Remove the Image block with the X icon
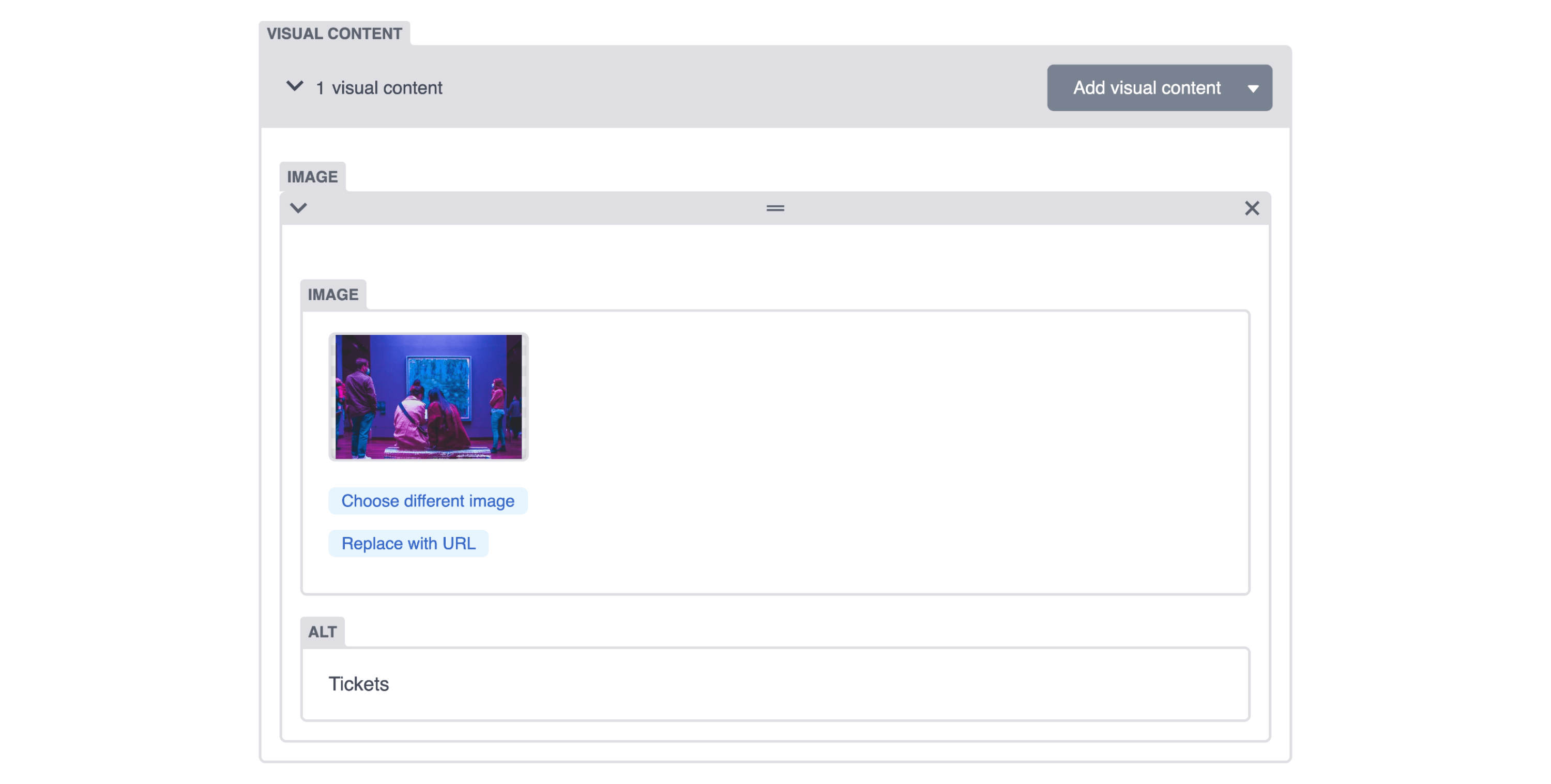Screen dimensions: 1551x784 tap(1252, 208)
